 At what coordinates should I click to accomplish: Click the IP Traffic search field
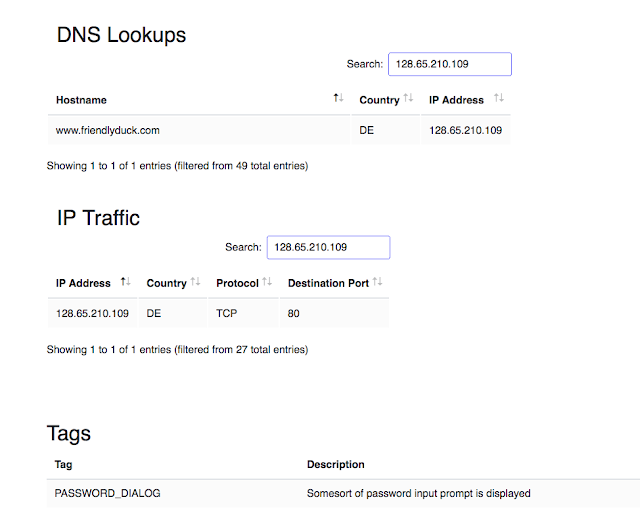(x=329, y=247)
